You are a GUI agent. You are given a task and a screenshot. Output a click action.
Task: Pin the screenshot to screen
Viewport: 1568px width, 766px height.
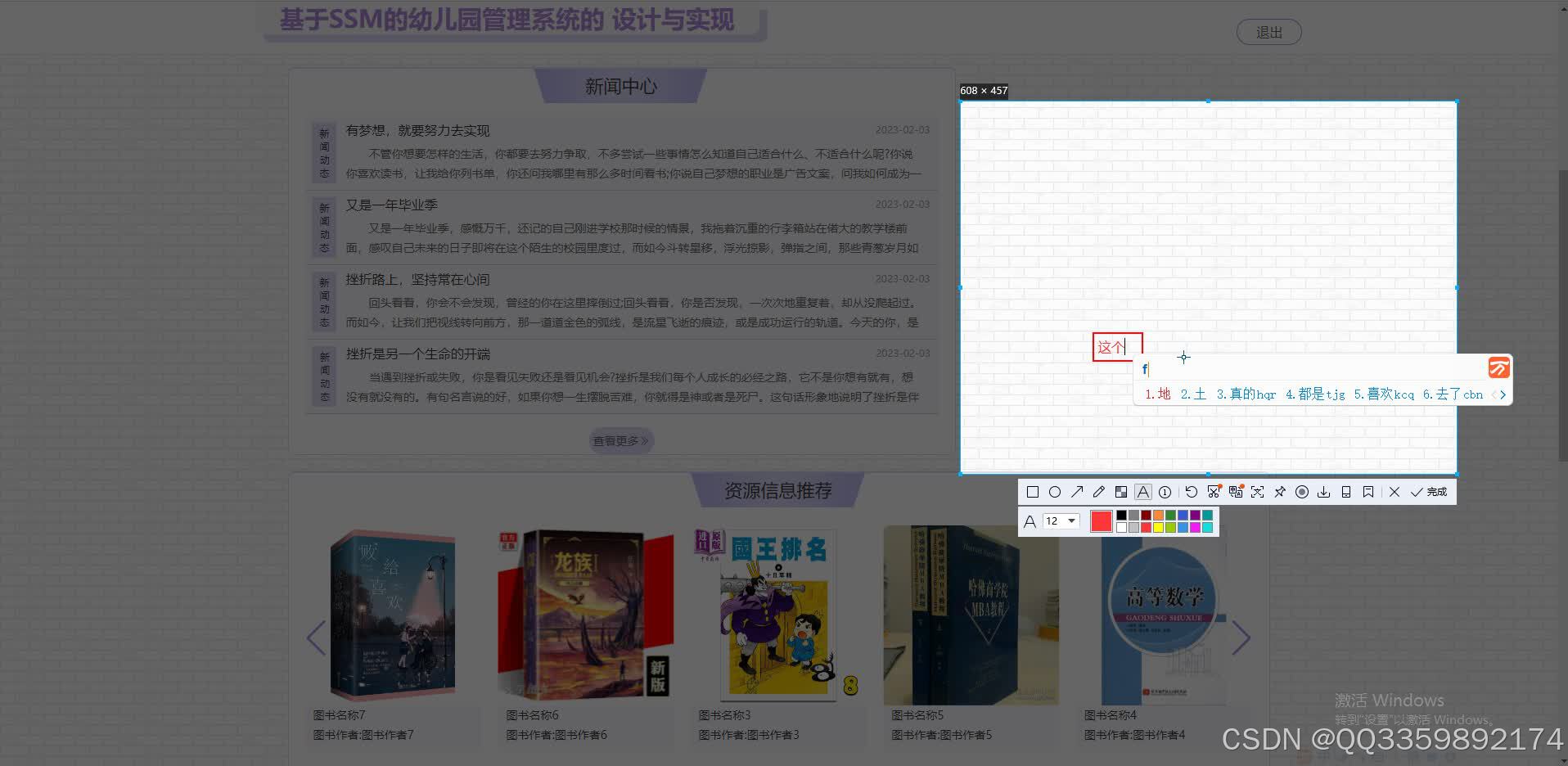1280,492
